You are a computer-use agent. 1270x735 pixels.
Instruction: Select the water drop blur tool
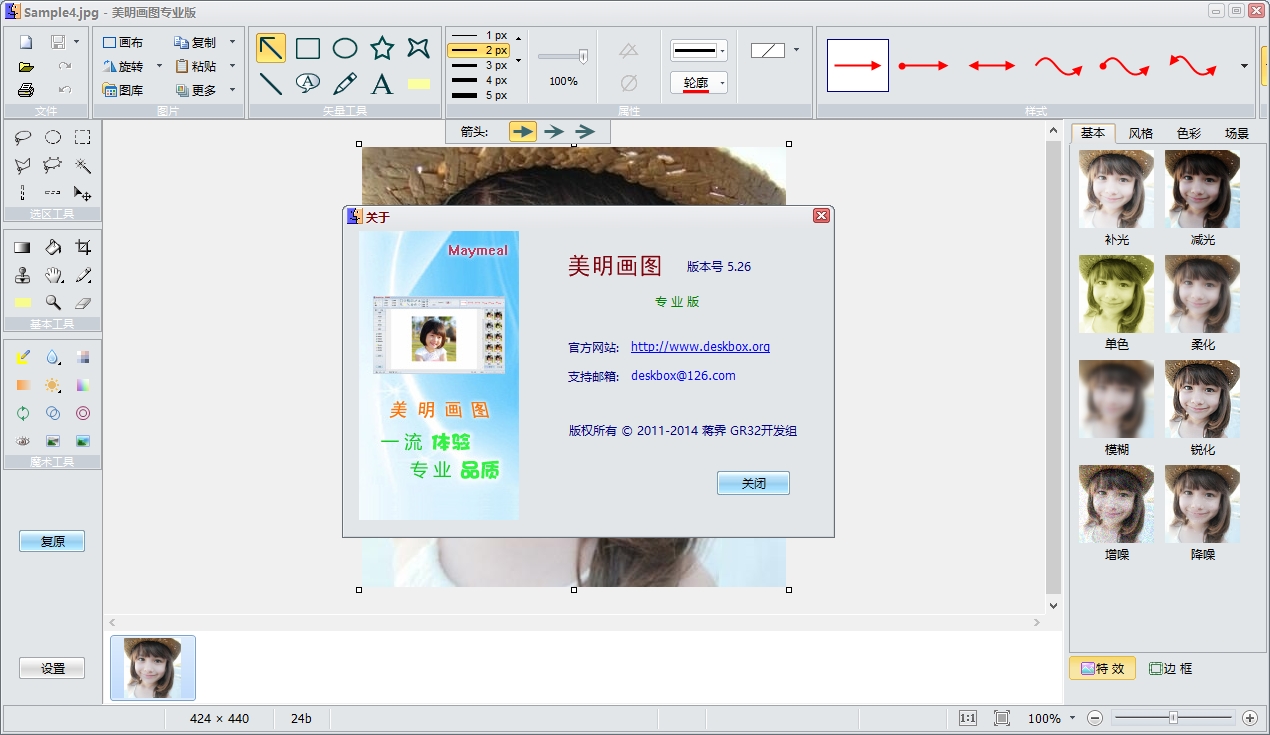tap(53, 357)
